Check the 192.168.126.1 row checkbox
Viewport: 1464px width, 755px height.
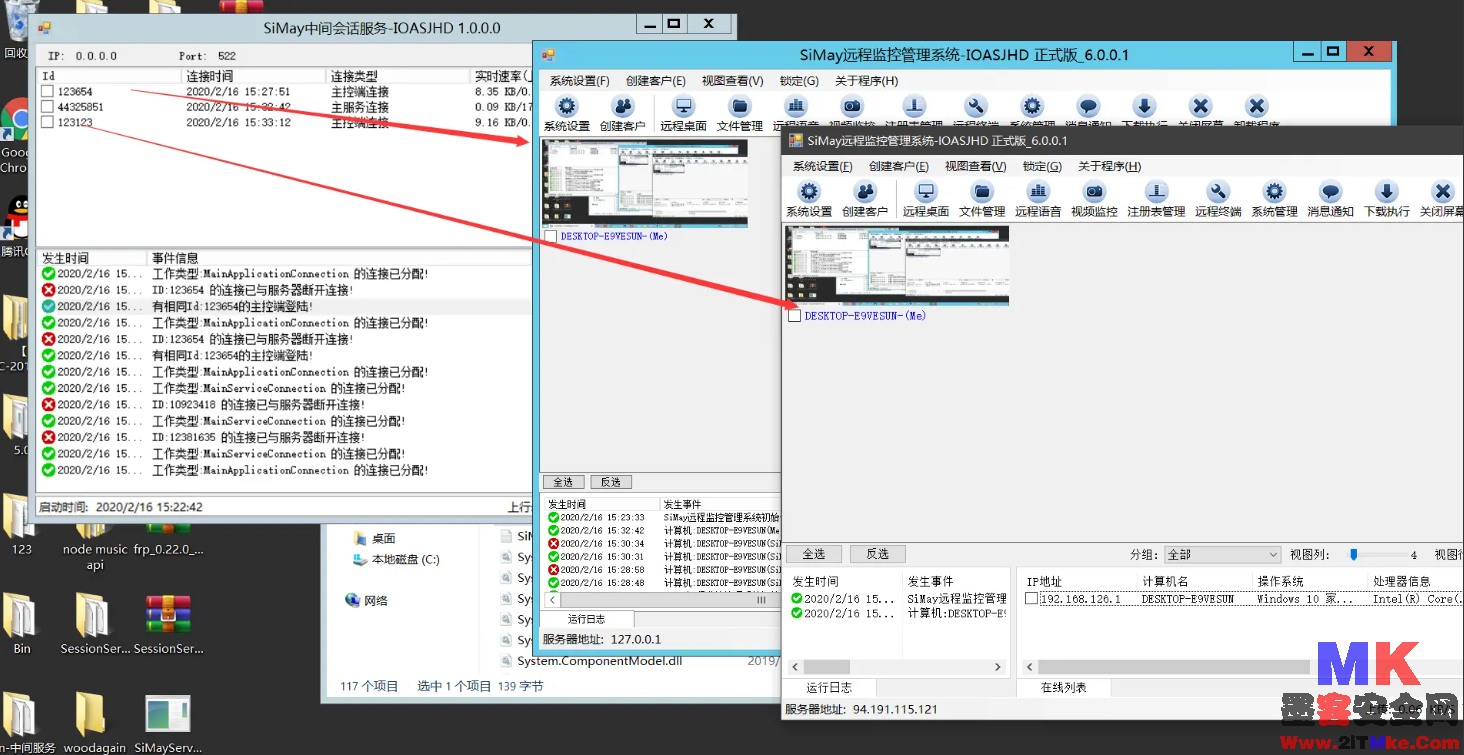(x=1031, y=599)
